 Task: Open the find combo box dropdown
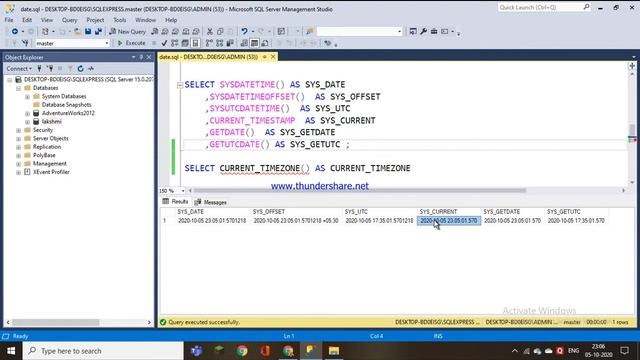click(399, 31)
